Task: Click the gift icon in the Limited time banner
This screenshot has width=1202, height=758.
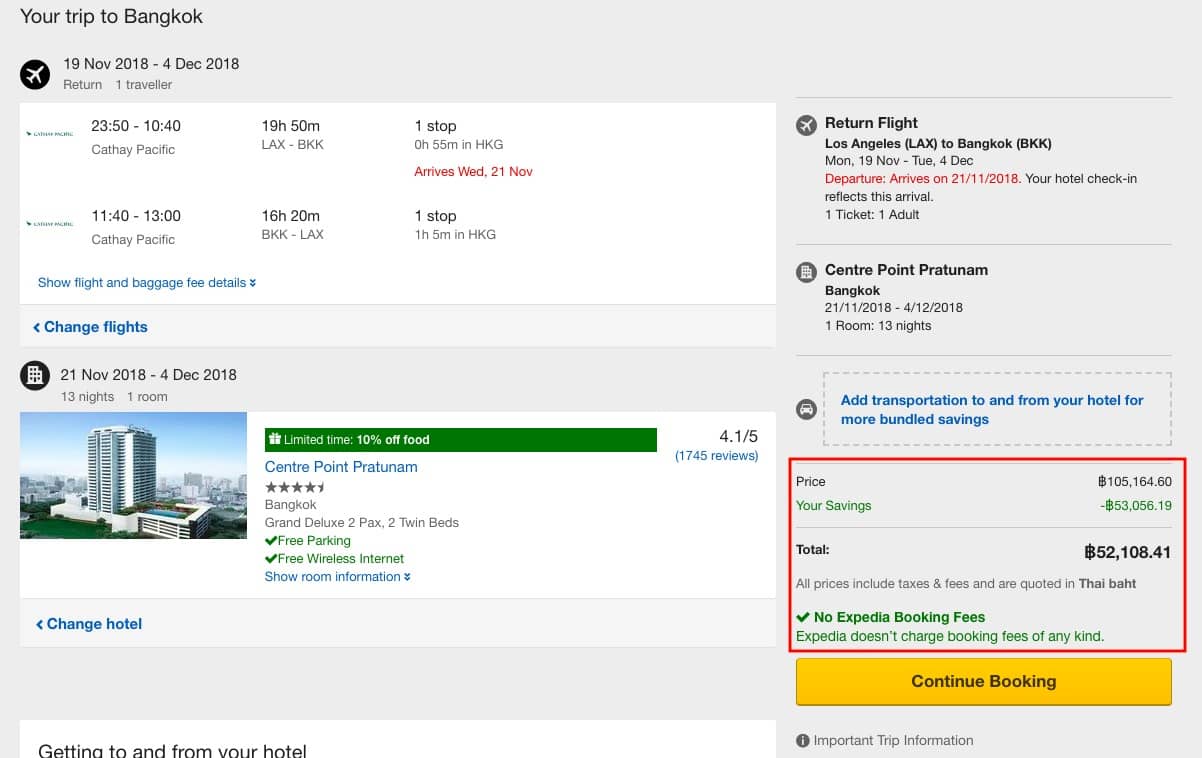Action: (x=275, y=439)
